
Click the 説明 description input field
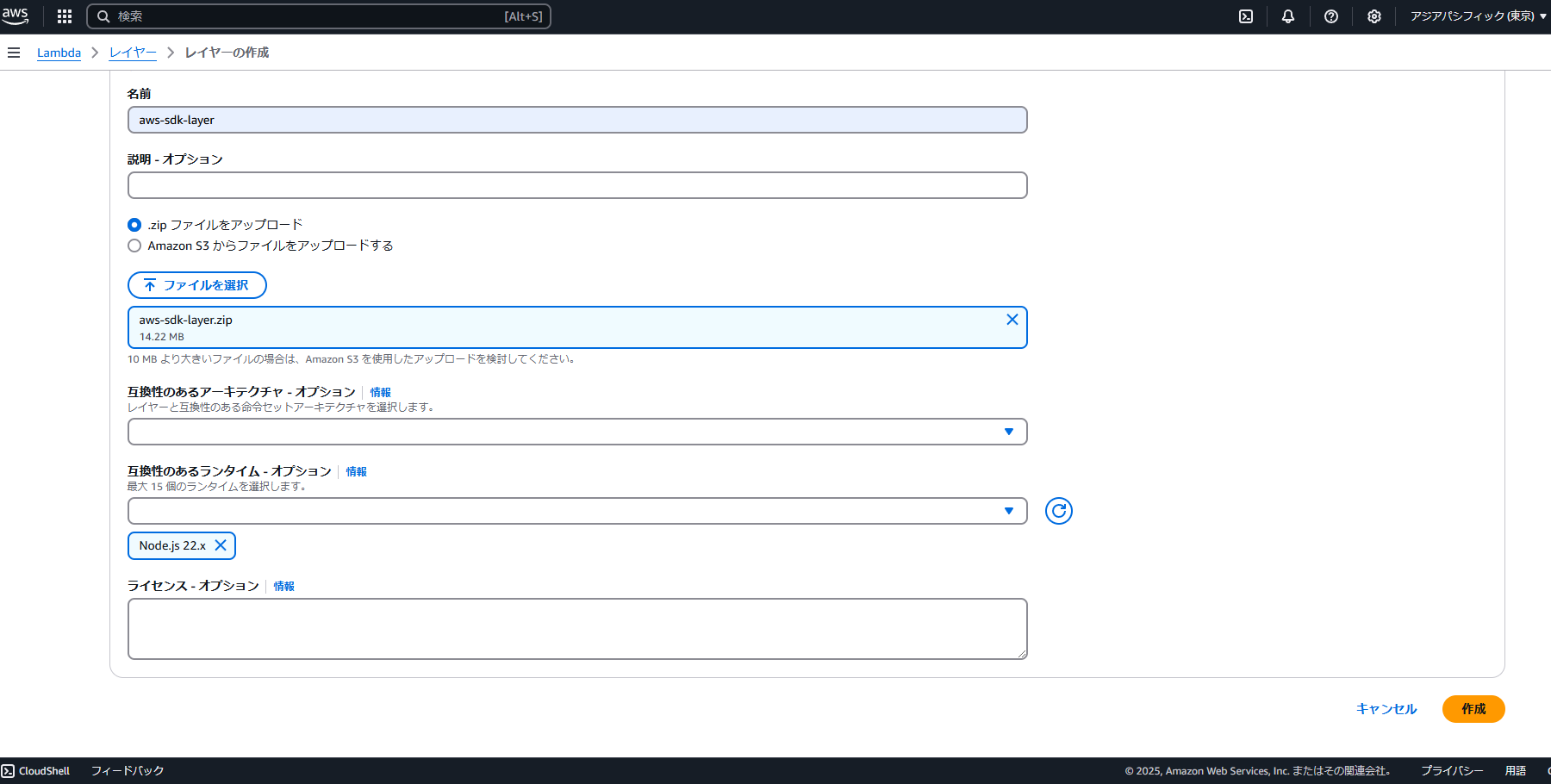point(577,185)
